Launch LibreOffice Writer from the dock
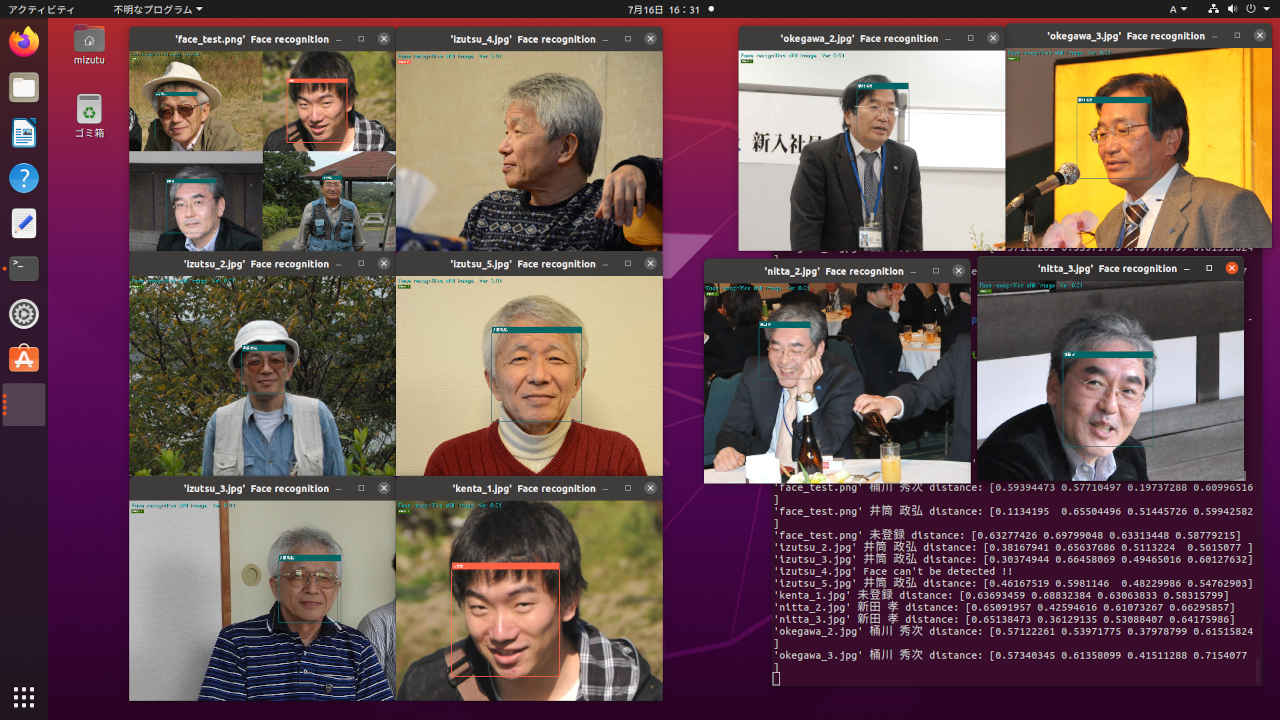This screenshot has height=720, width=1280. tap(24, 133)
